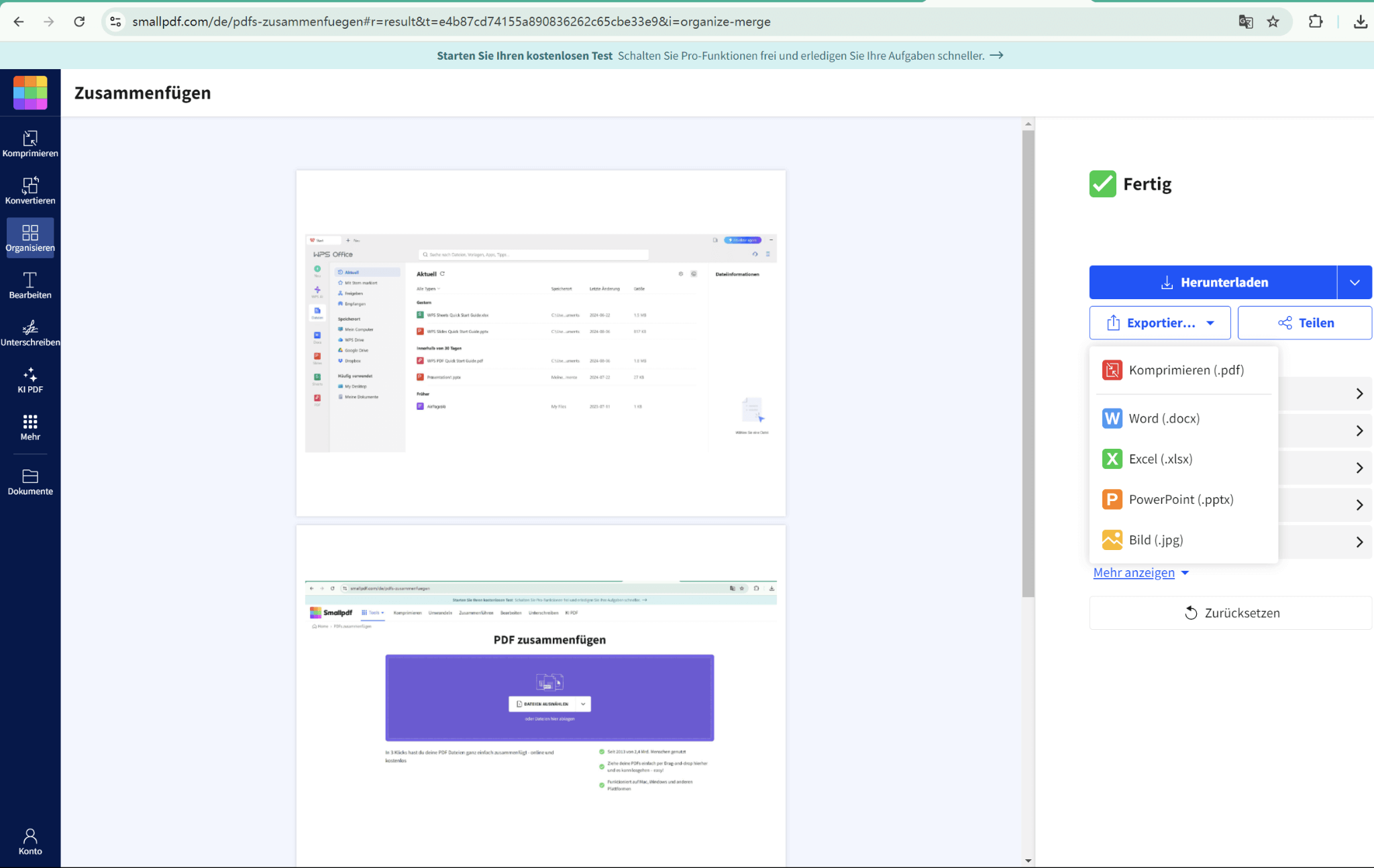Screen dimensions: 1374x868
Task: Click the Zurücksetzen button
Action: click(1230, 613)
